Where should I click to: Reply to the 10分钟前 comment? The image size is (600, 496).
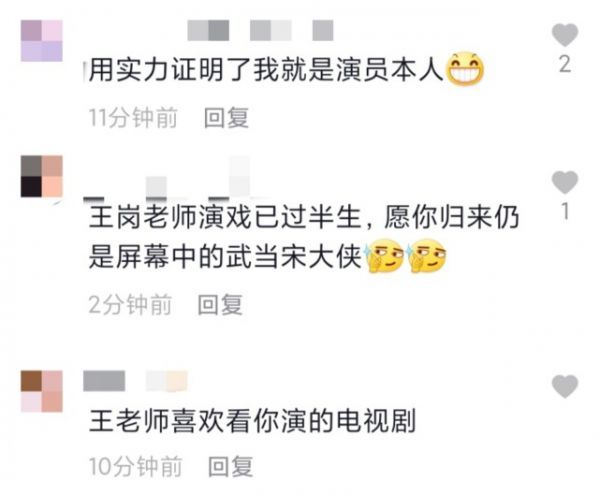coord(231,466)
